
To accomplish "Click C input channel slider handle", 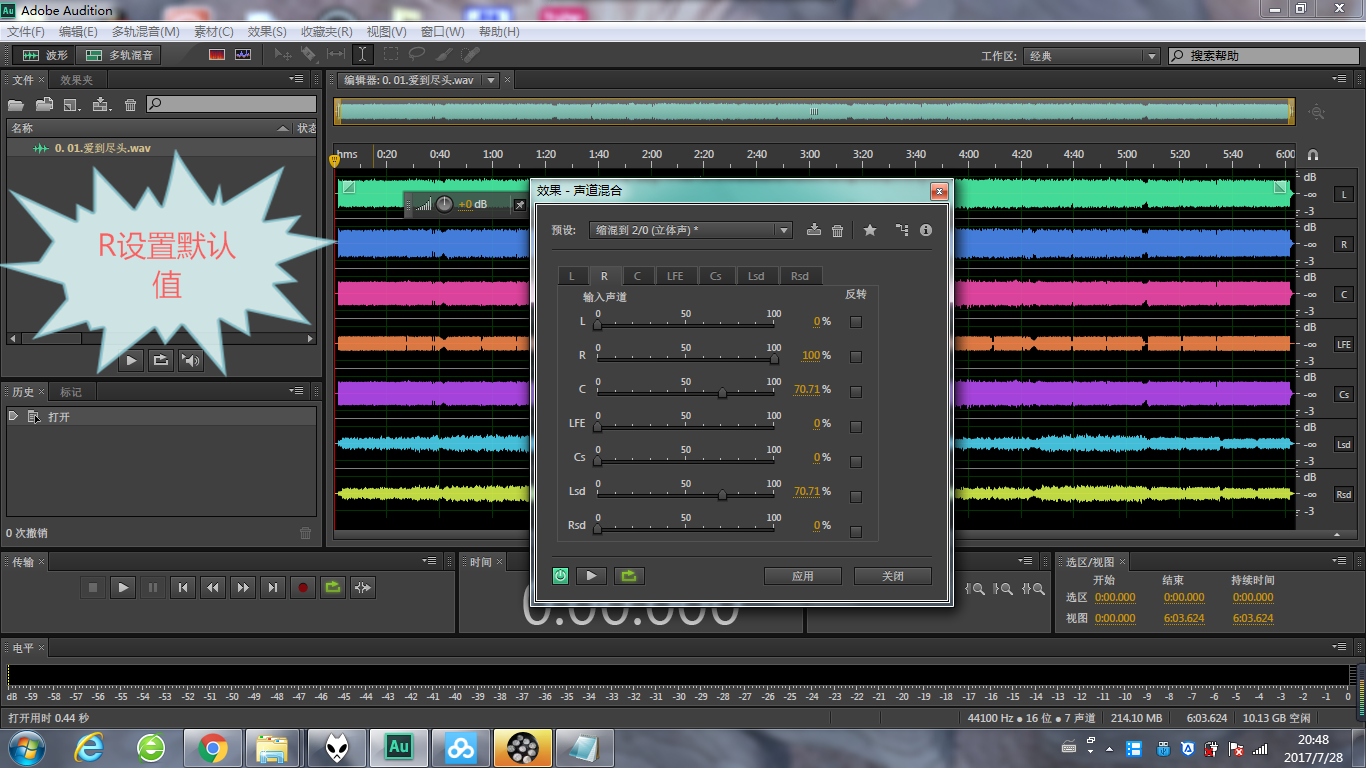I will (722, 393).
